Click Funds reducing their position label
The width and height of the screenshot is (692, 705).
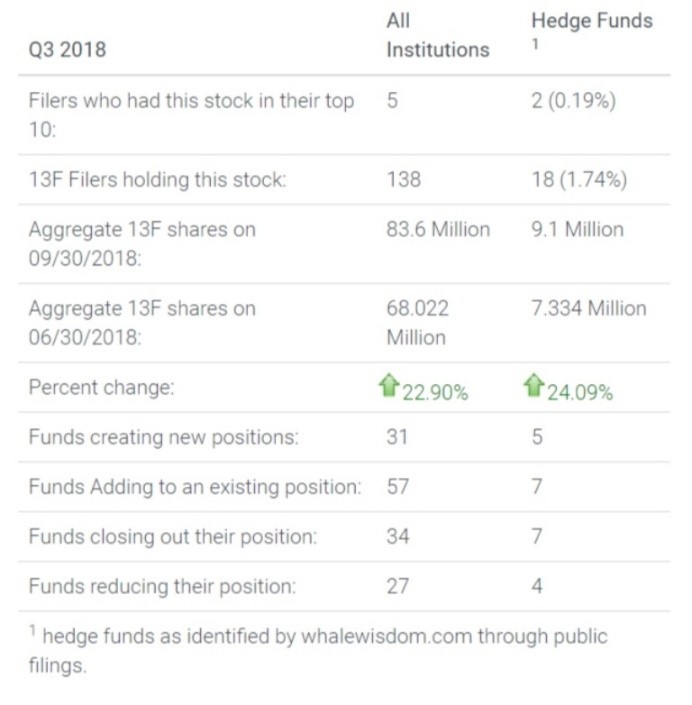tap(162, 586)
